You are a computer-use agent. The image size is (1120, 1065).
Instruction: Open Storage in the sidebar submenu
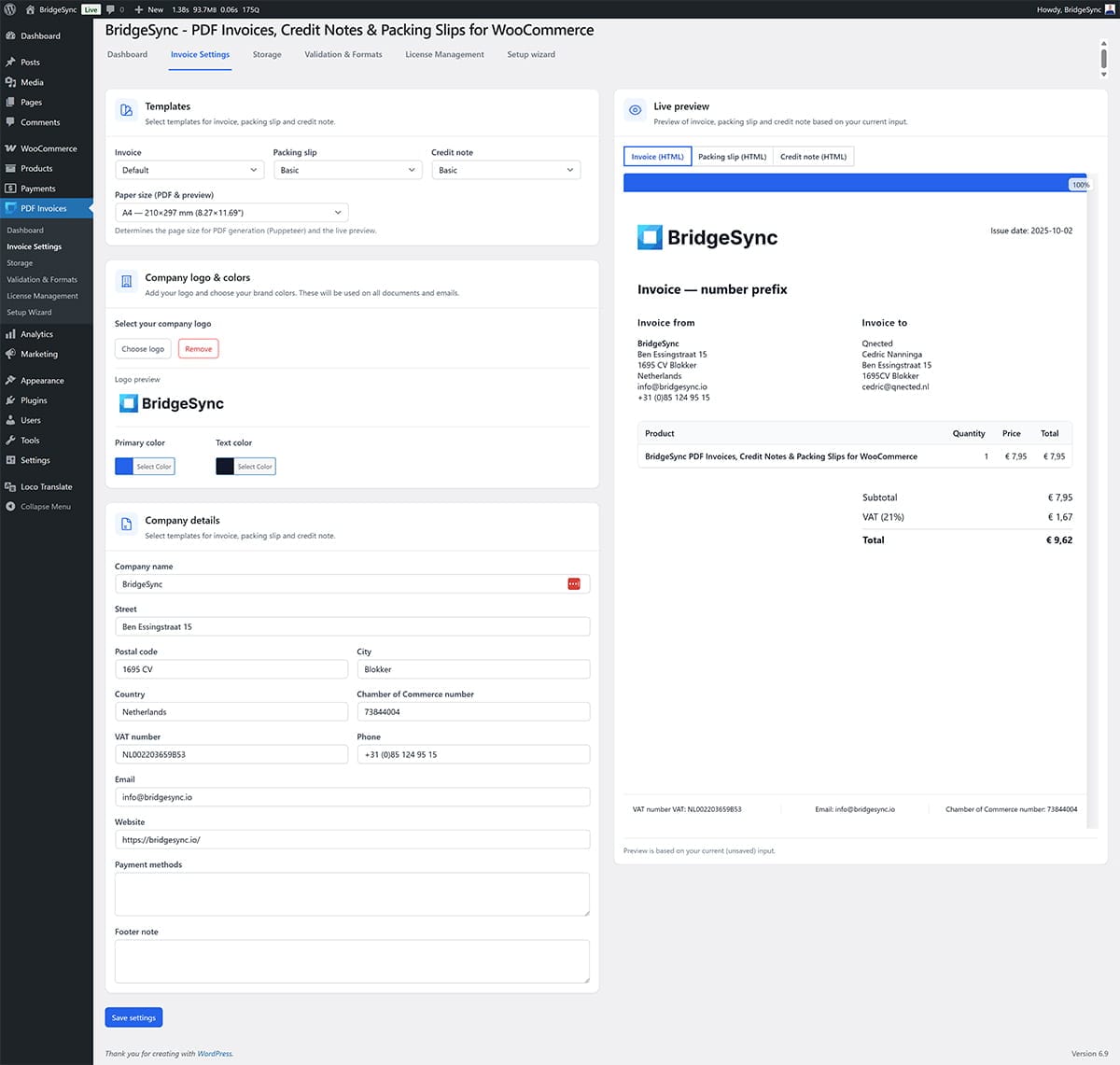(x=20, y=263)
